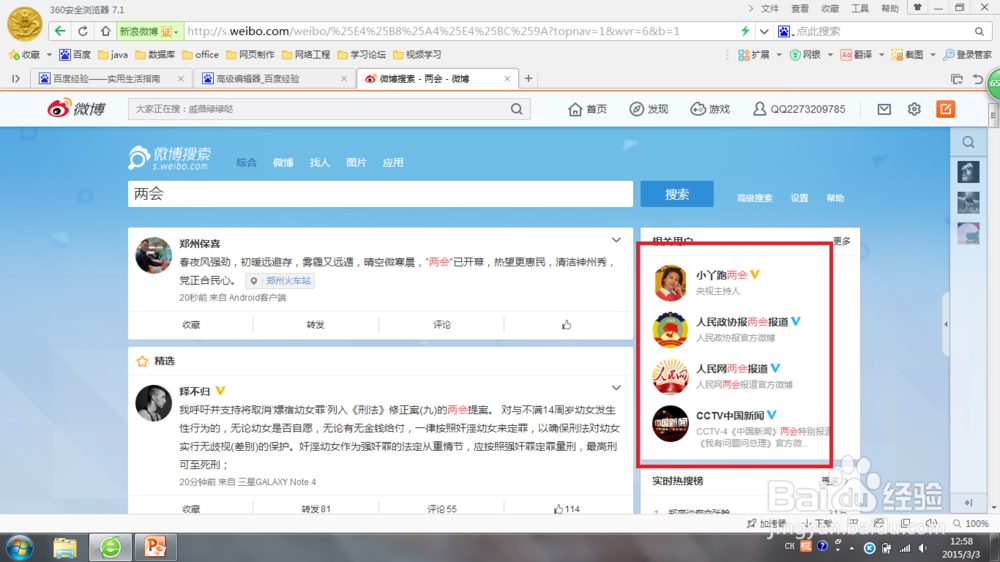Expand options chevron on 郑州保喜 post
This screenshot has width=1000, height=562.
click(616, 240)
